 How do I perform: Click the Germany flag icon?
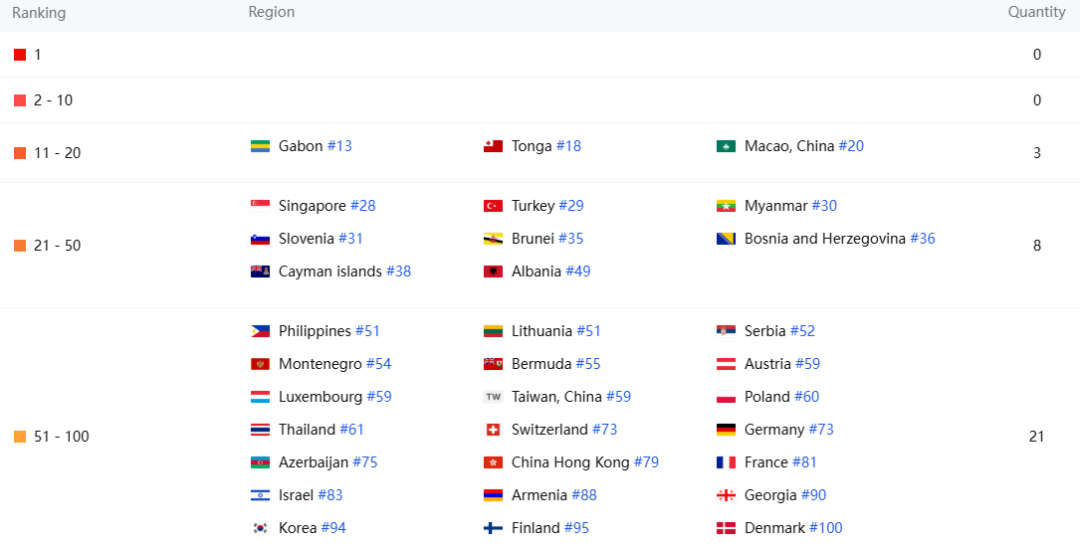pyautogui.click(x=726, y=430)
